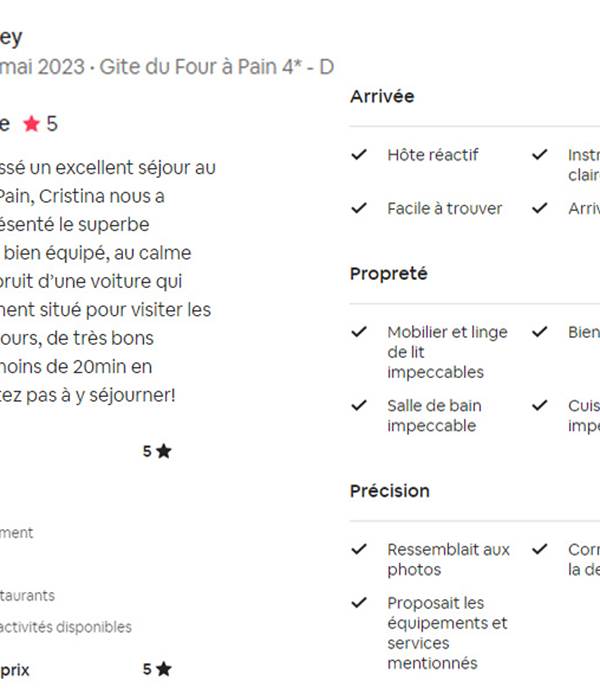Click the activités disponibles text
The width and height of the screenshot is (600, 700).
click(66, 627)
